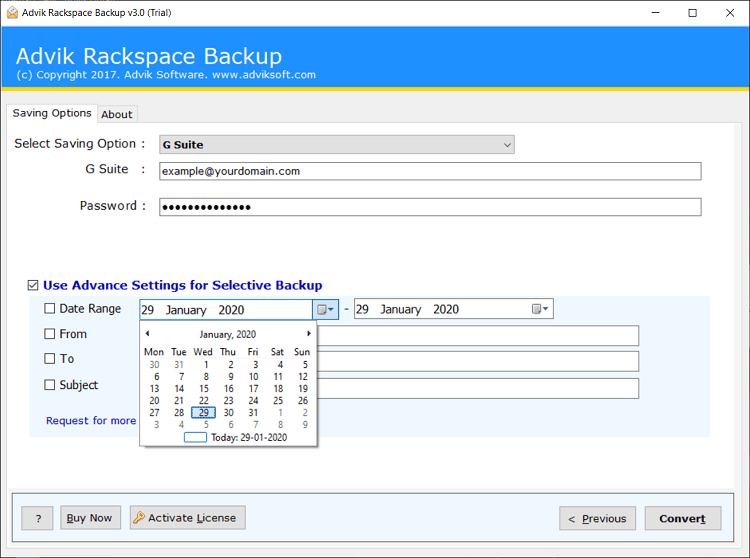The image size is (750, 558).
Task: Click the key icon on Activate License
Action: pos(139,517)
